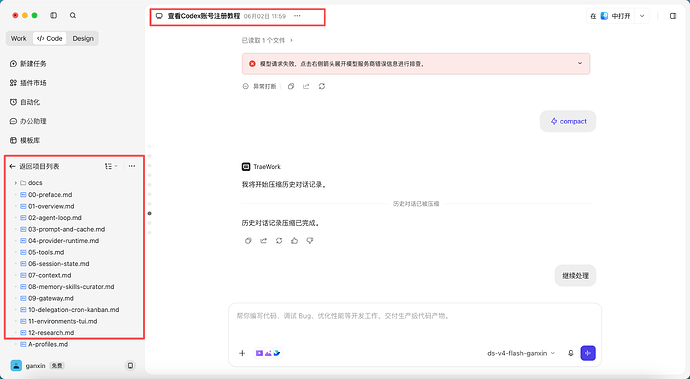Go back with 返回项目列表 arrow
The width and height of the screenshot is (690, 379).
click(12, 166)
